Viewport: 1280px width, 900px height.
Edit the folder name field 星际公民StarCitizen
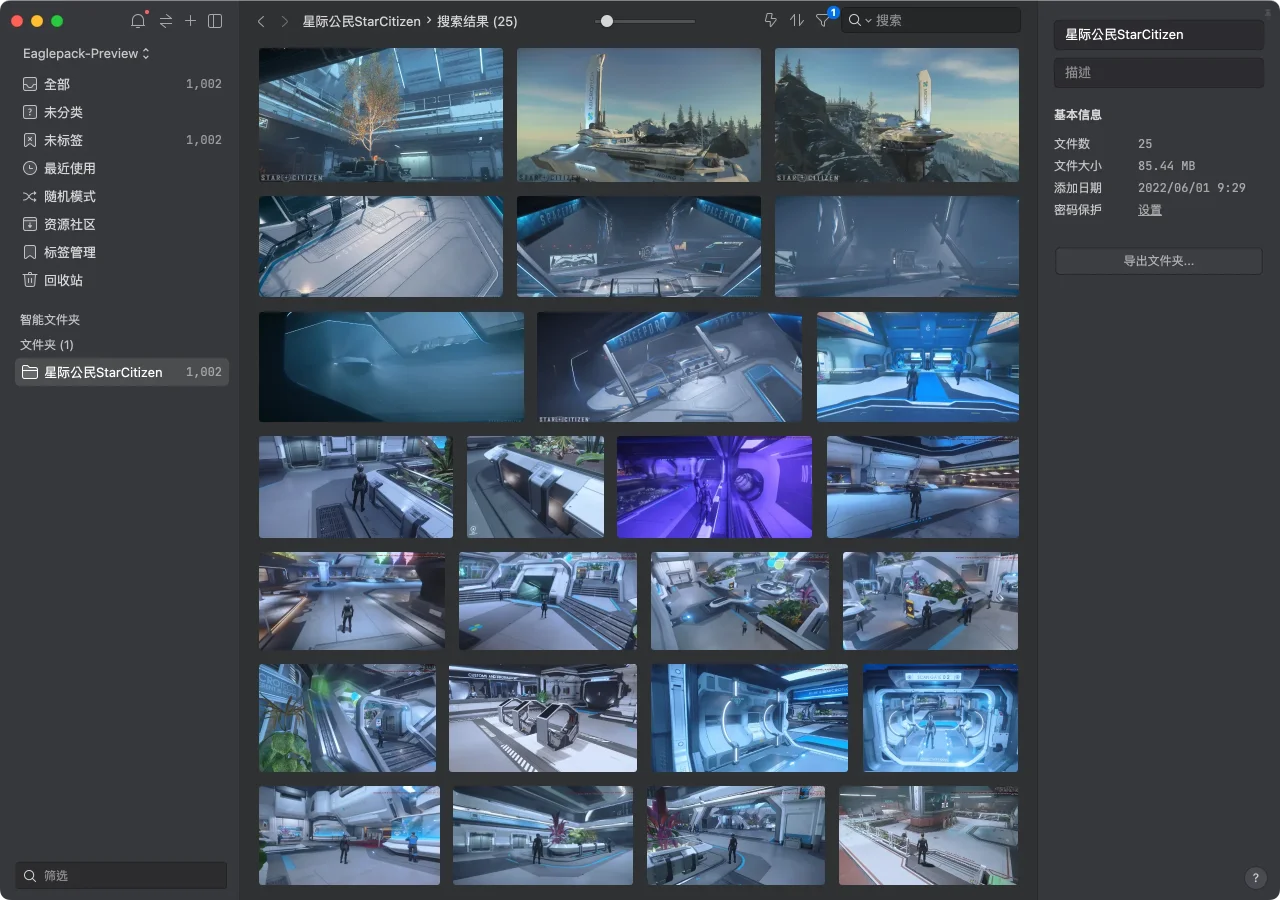(x=1159, y=34)
